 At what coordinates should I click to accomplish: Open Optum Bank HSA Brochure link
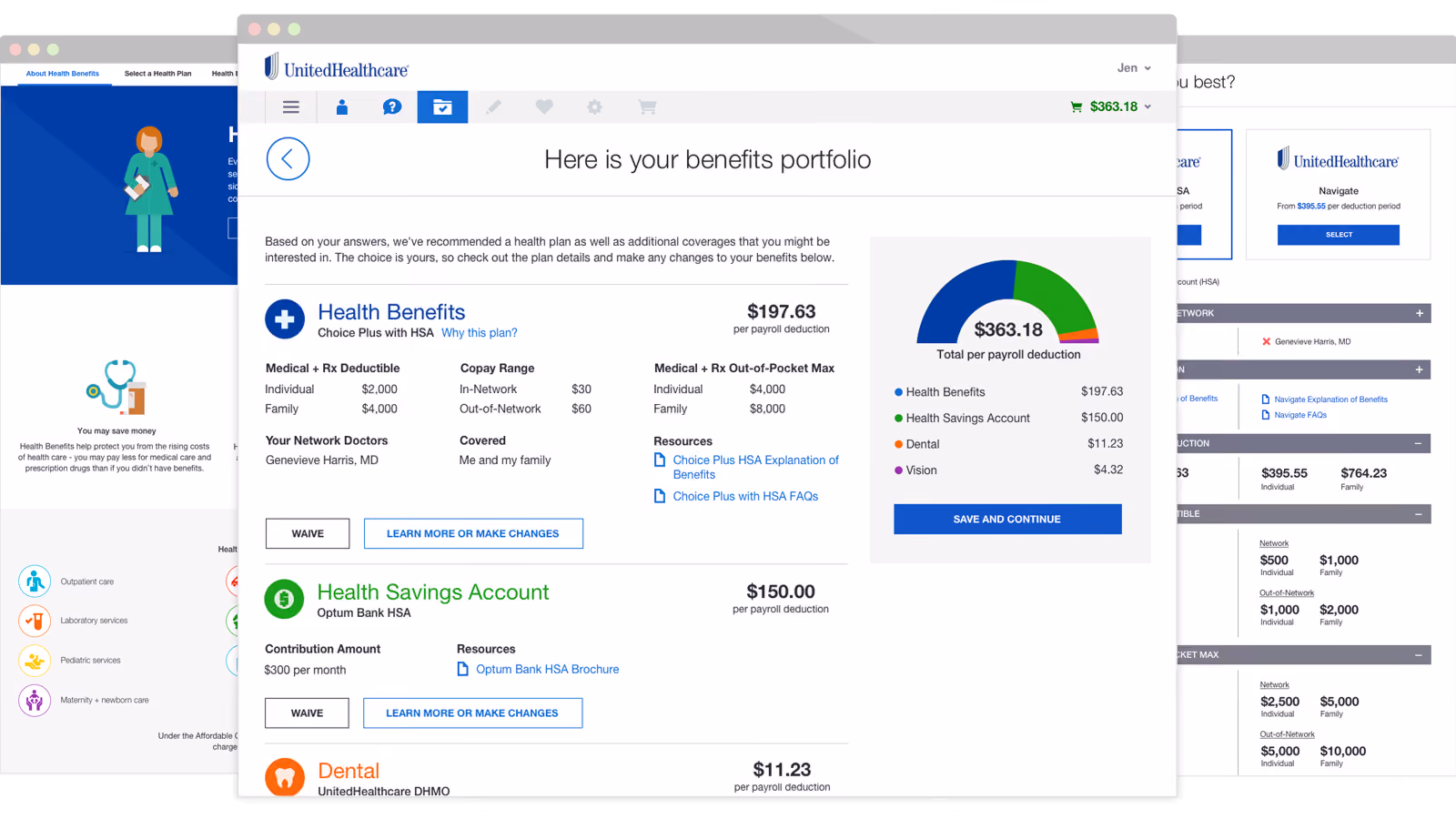tap(547, 669)
